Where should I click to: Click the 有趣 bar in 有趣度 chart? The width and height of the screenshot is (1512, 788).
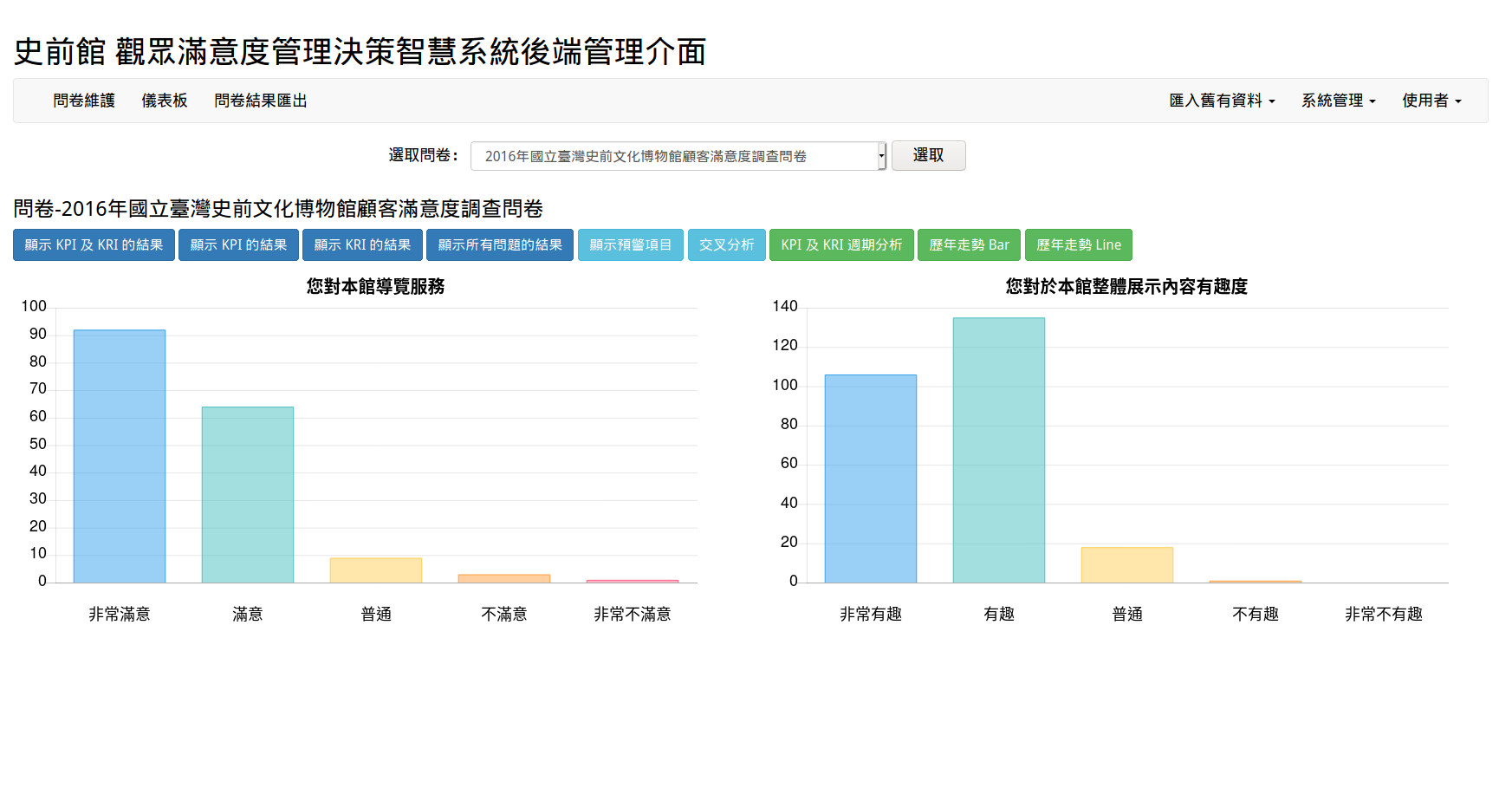999,450
